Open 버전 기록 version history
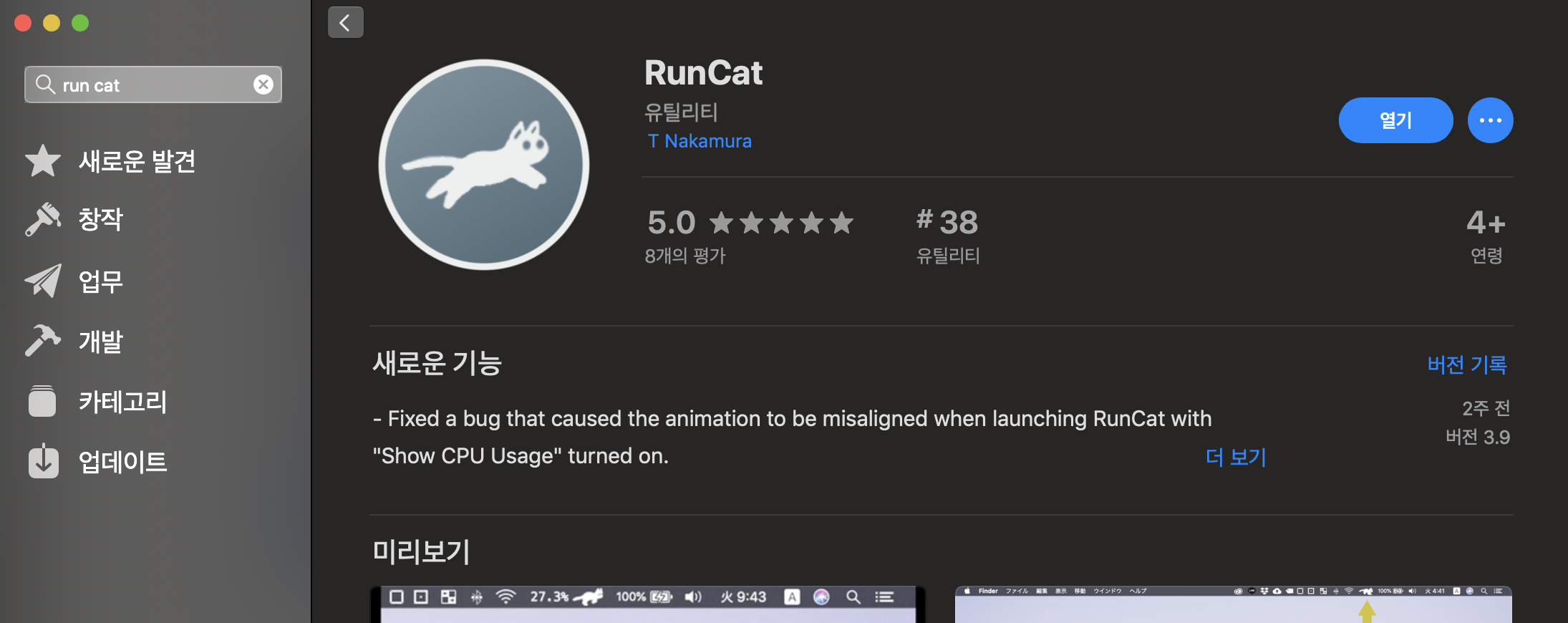 coord(1467,364)
